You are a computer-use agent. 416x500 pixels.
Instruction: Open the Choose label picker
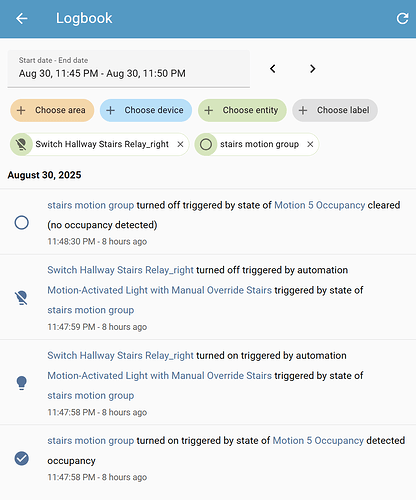[x=335, y=110]
